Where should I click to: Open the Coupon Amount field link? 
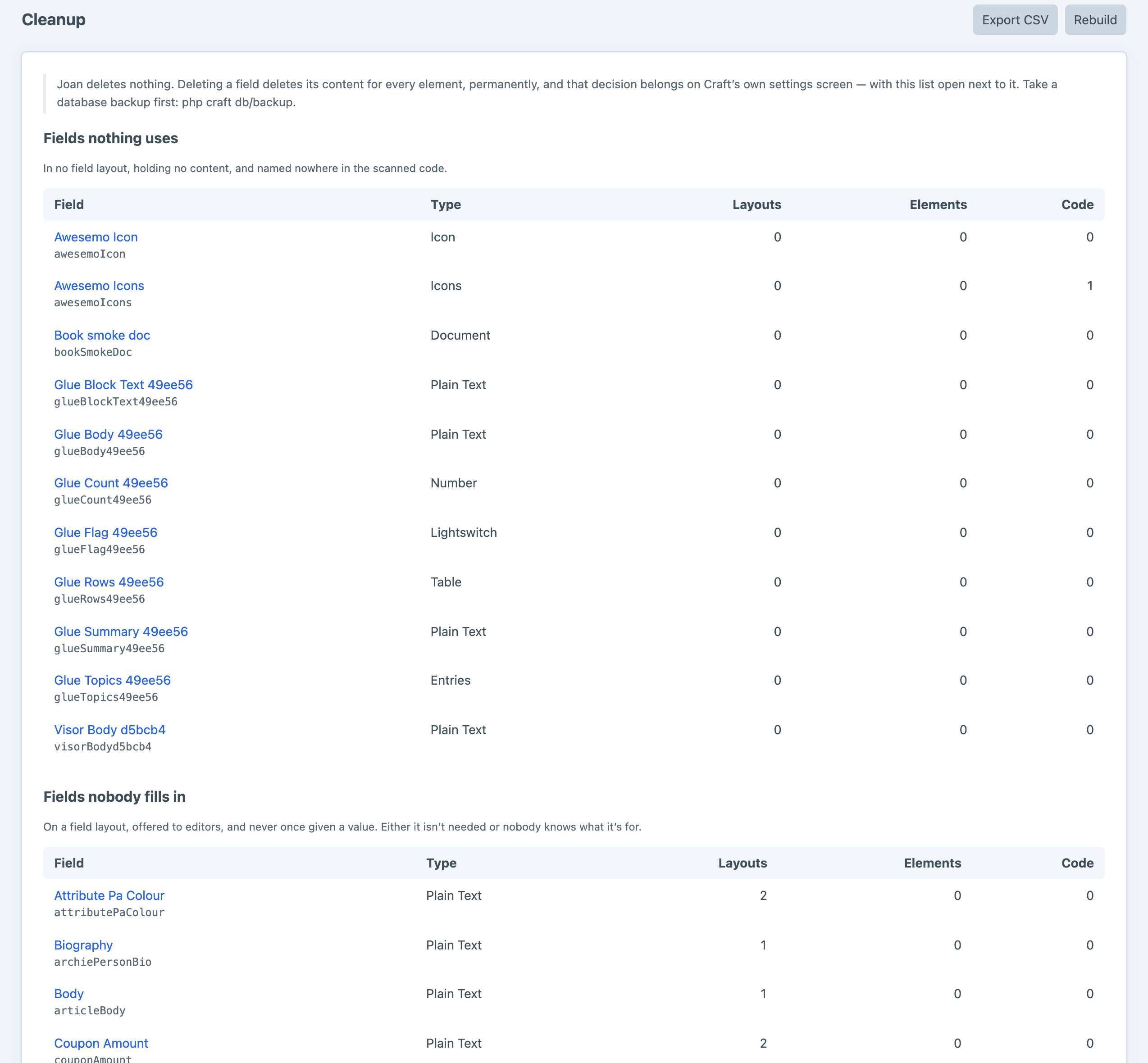(x=101, y=1044)
